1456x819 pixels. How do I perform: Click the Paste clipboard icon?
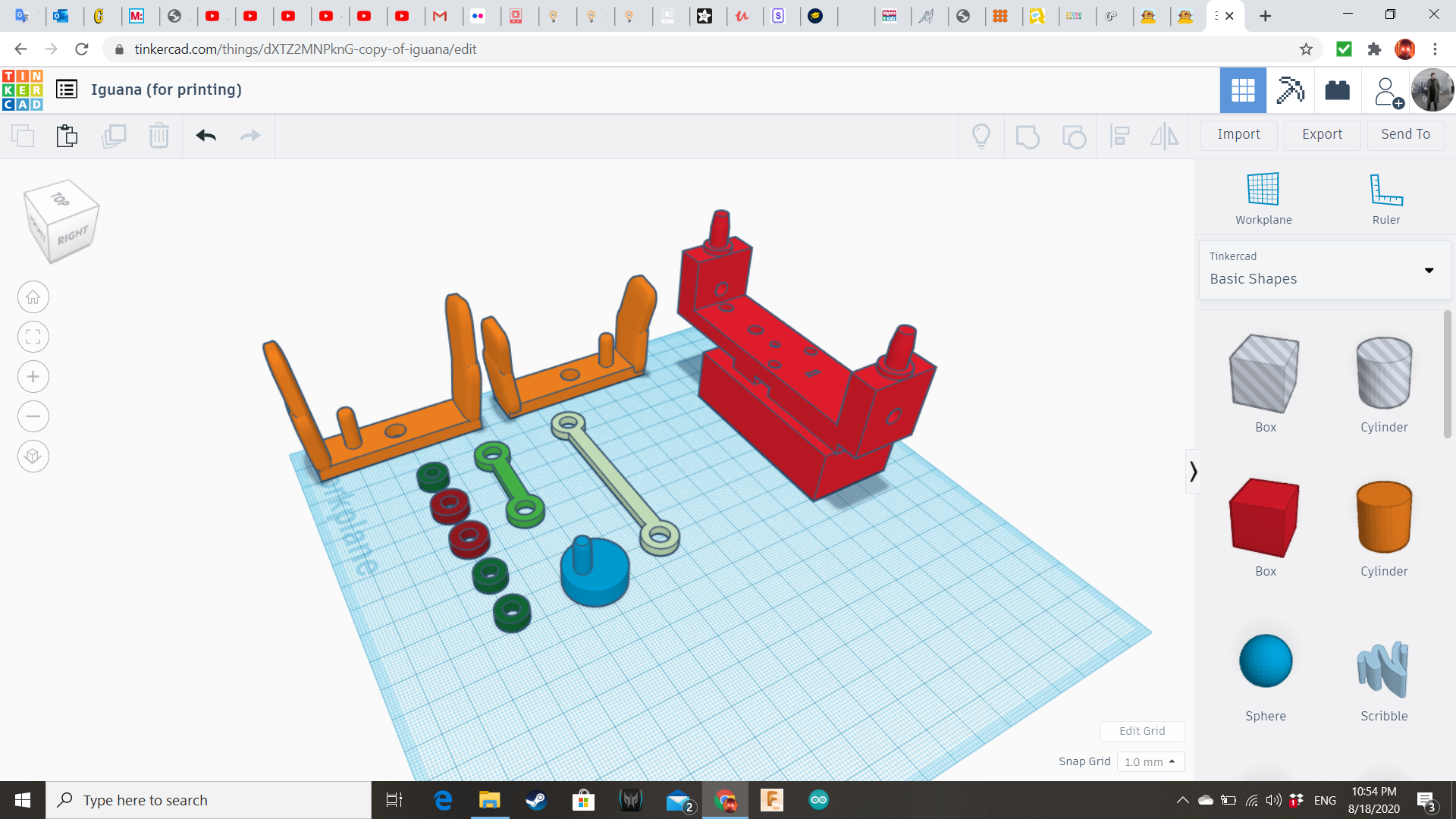point(67,136)
